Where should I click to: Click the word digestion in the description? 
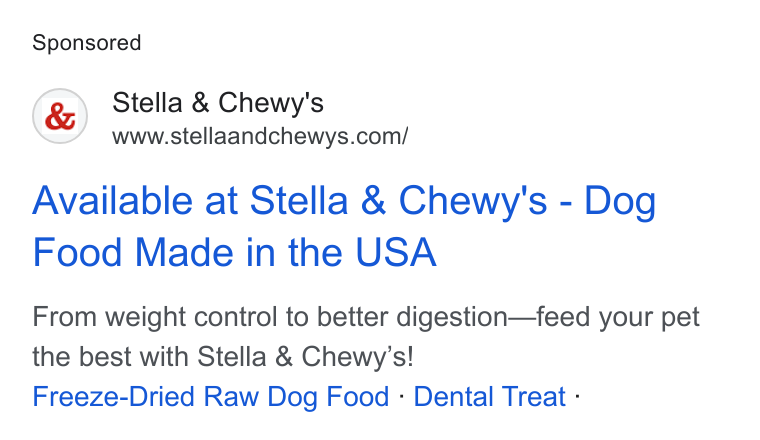pos(452,318)
